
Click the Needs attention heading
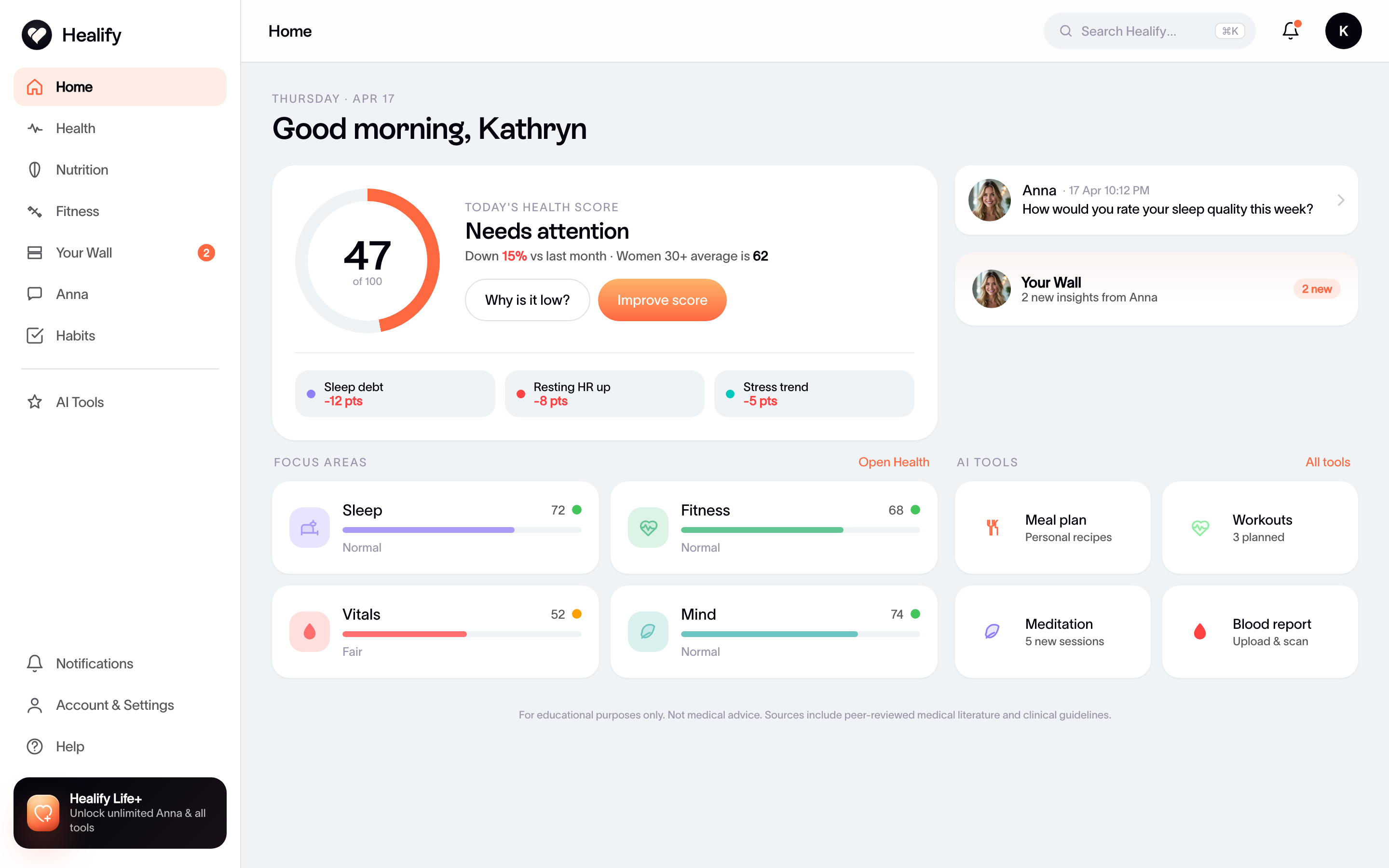547,231
